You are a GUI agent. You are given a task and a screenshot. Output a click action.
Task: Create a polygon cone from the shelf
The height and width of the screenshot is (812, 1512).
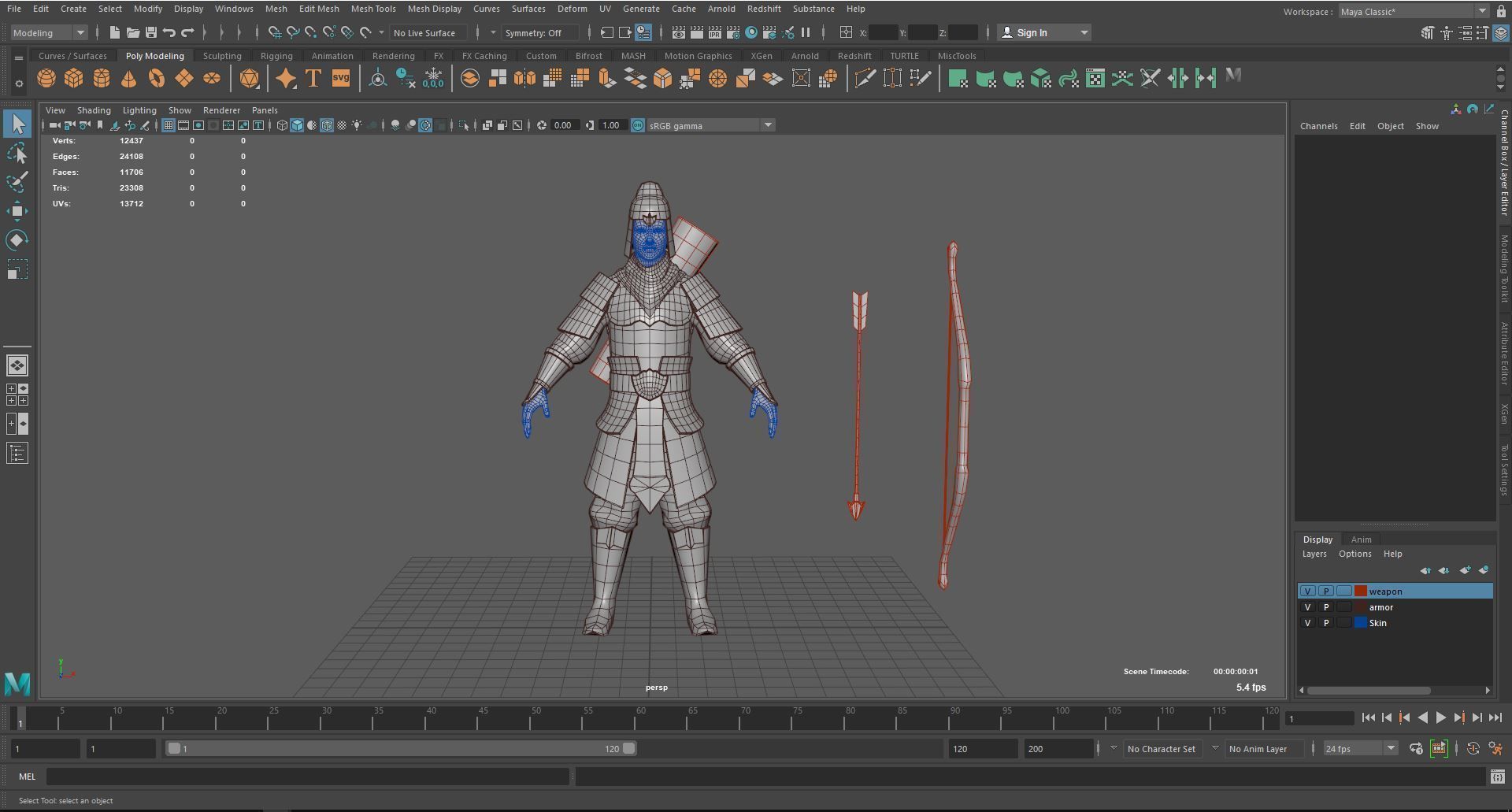tap(129, 79)
